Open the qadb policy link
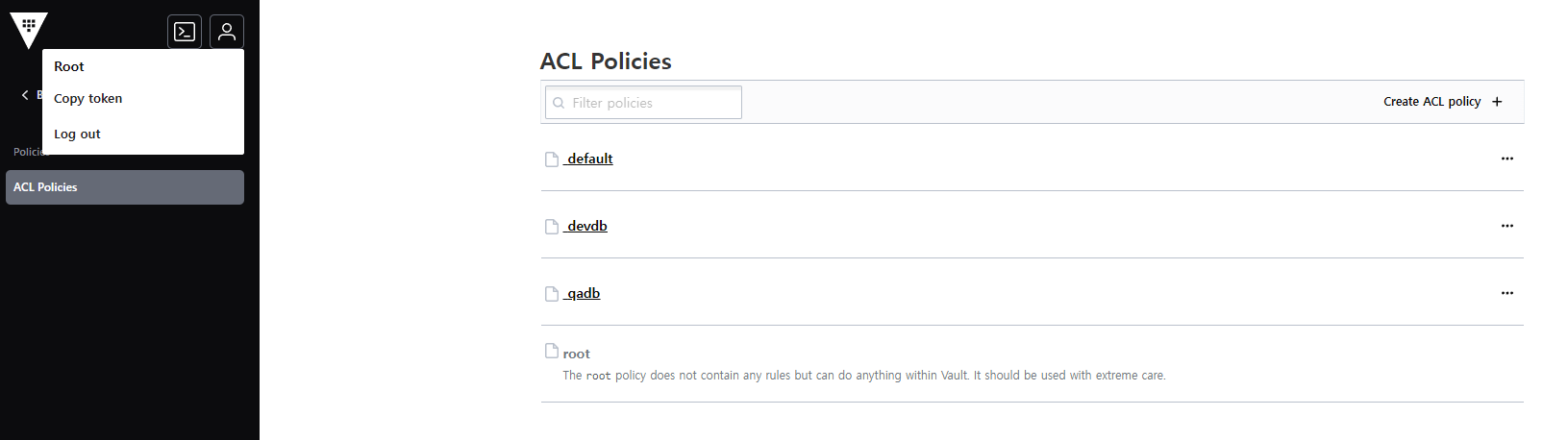Viewport: 1568px width, 440px height. point(583,294)
